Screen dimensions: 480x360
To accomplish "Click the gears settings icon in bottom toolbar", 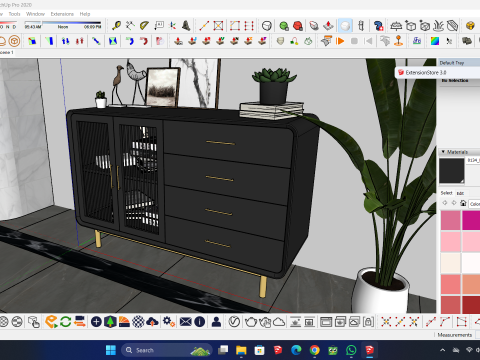I will [168, 322].
